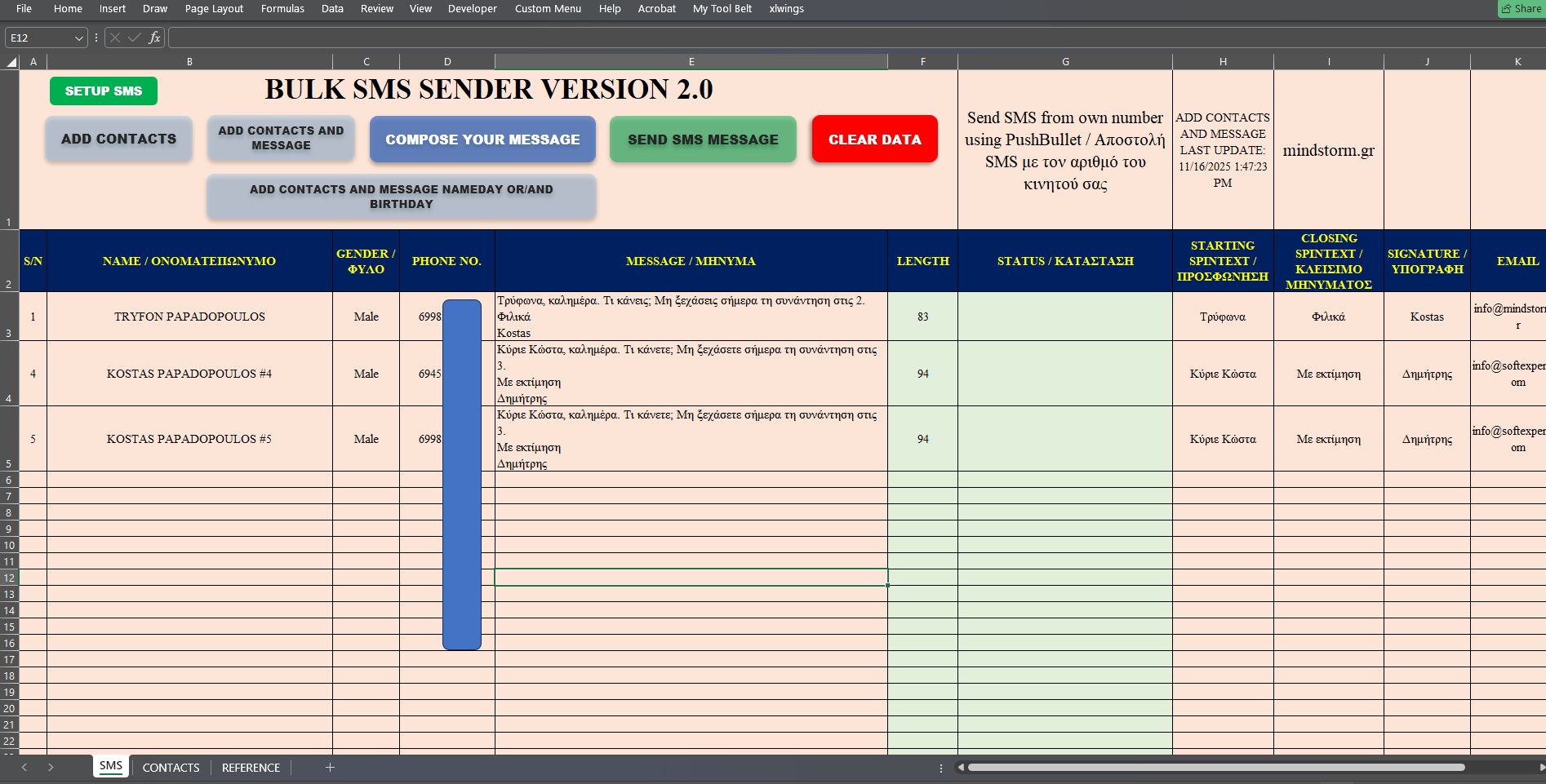Click the horizontal scrollbar thumb

tap(1215, 767)
